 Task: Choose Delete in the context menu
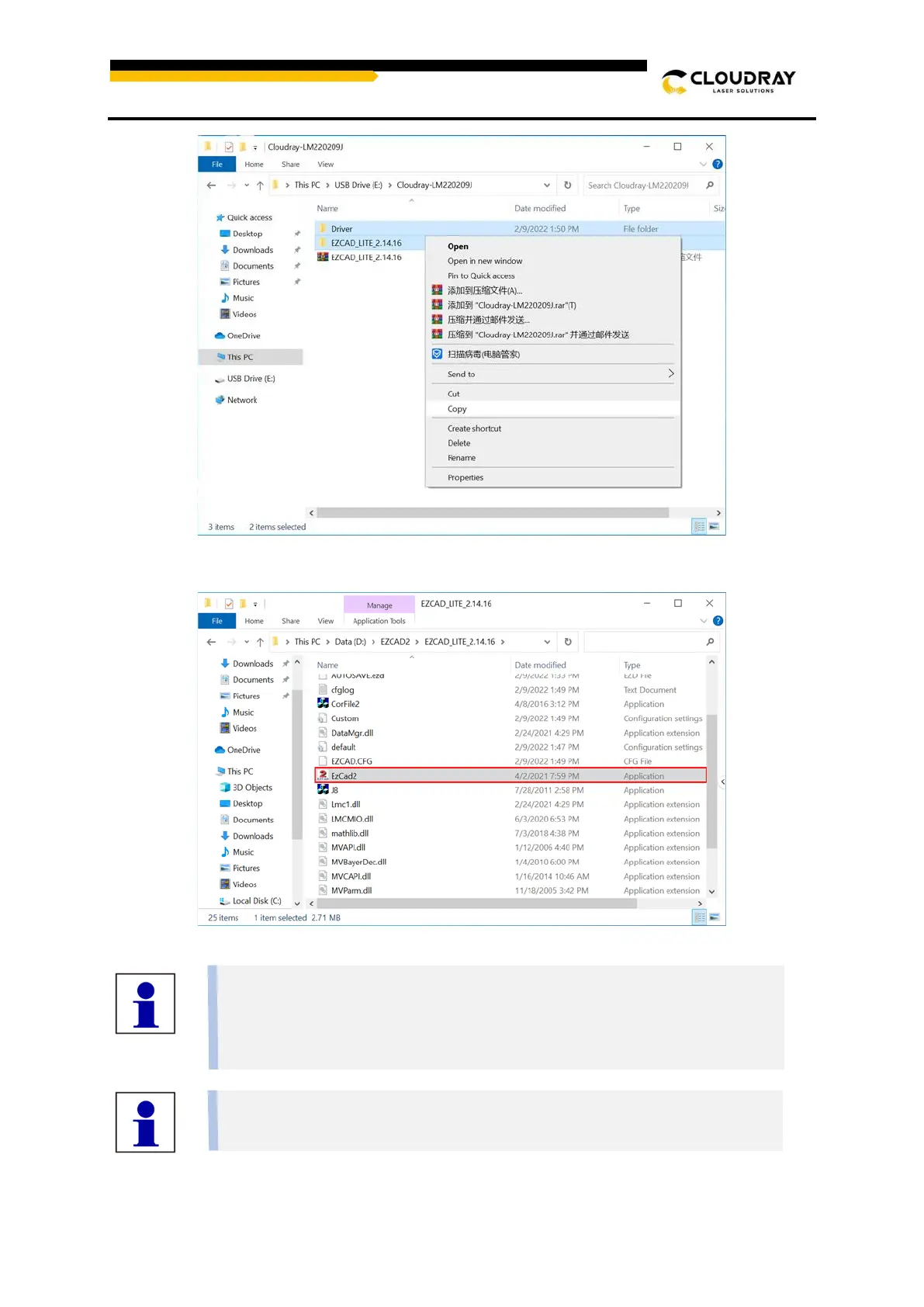click(459, 443)
